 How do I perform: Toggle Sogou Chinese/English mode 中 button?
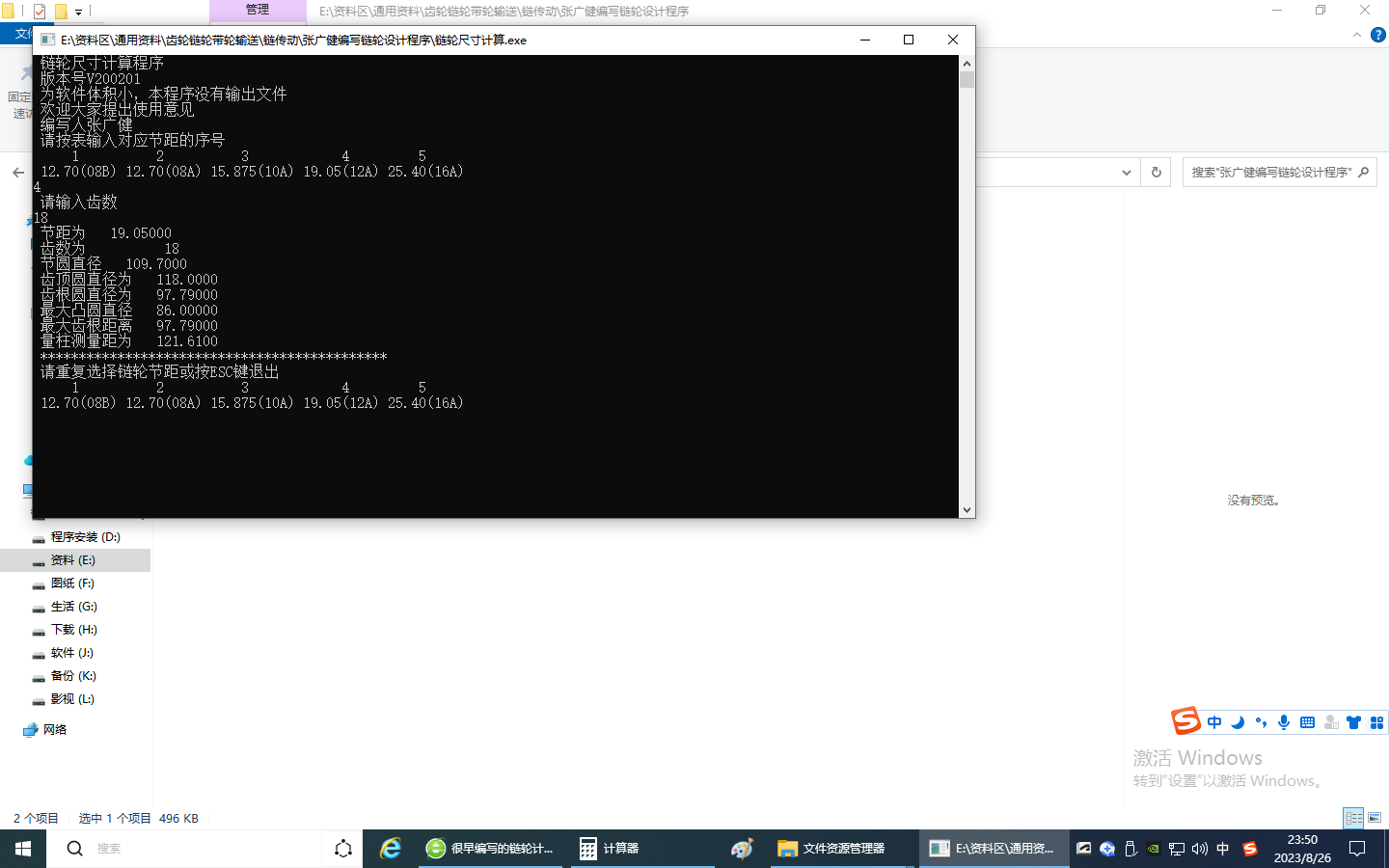point(1214,722)
